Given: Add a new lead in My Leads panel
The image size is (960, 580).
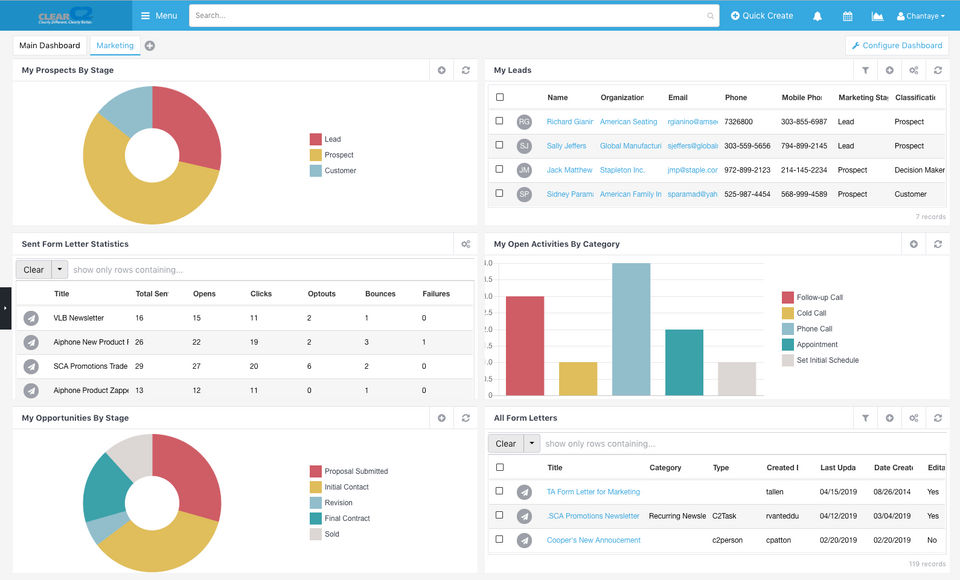Looking at the screenshot, I should [x=889, y=70].
